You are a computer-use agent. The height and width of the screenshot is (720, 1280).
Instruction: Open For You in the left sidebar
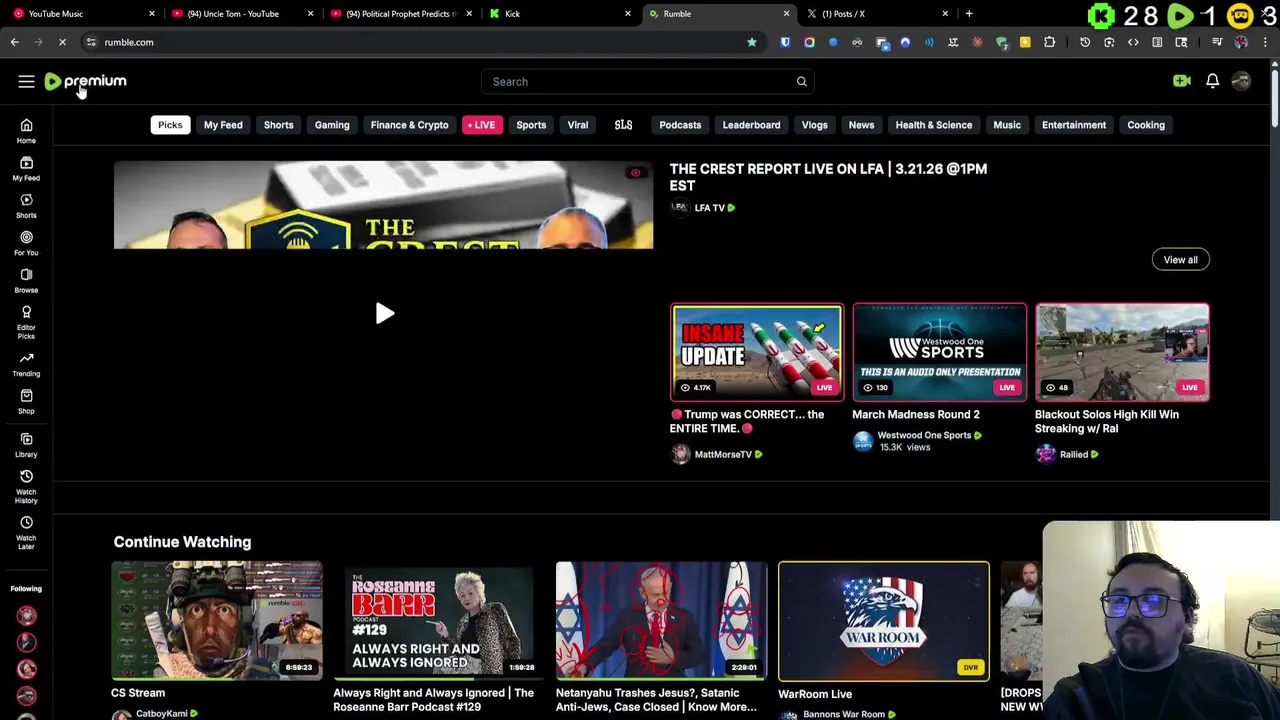point(26,243)
